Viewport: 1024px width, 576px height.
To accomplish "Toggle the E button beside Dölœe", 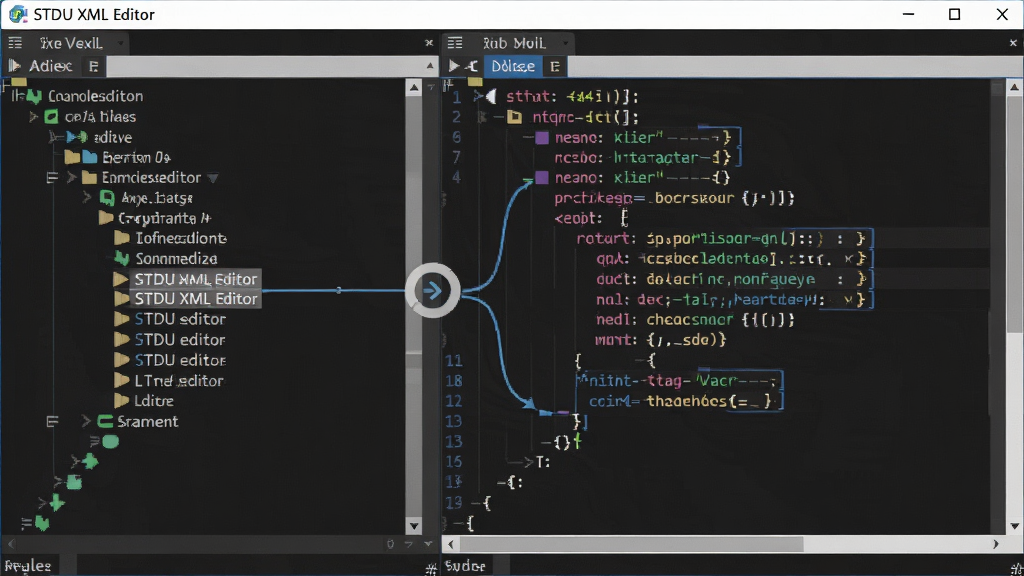I will pos(554,66).
